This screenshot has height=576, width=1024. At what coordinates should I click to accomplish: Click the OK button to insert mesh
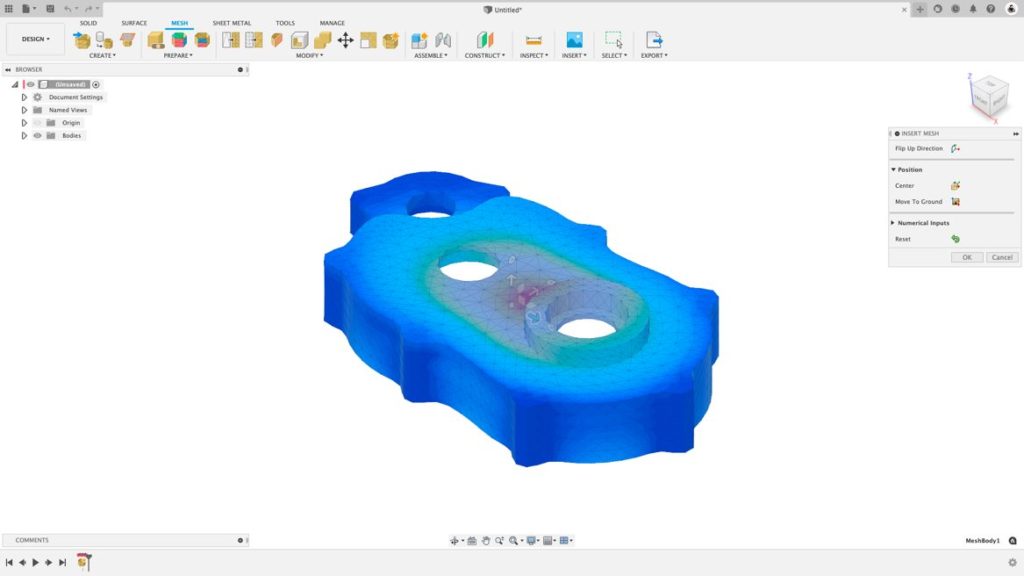pyautogui.click(x=966, y=257)
